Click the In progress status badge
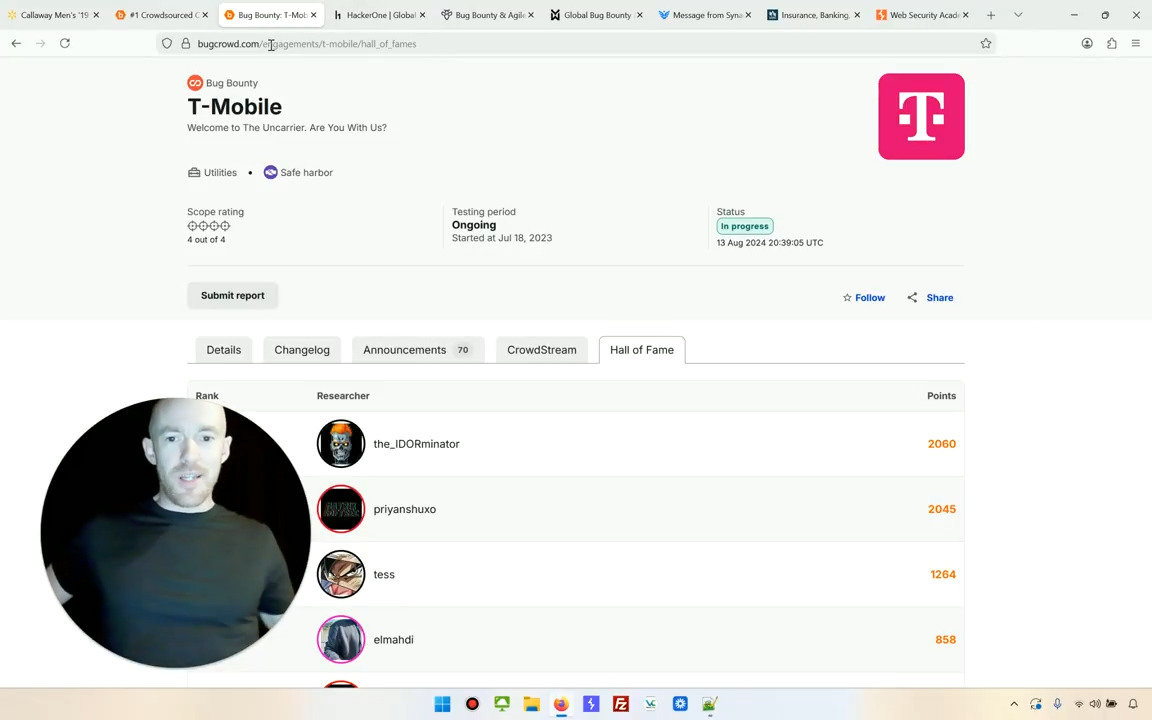Image resolution: width=1152 pixels, height=720 pixels. tap(744, 226)
